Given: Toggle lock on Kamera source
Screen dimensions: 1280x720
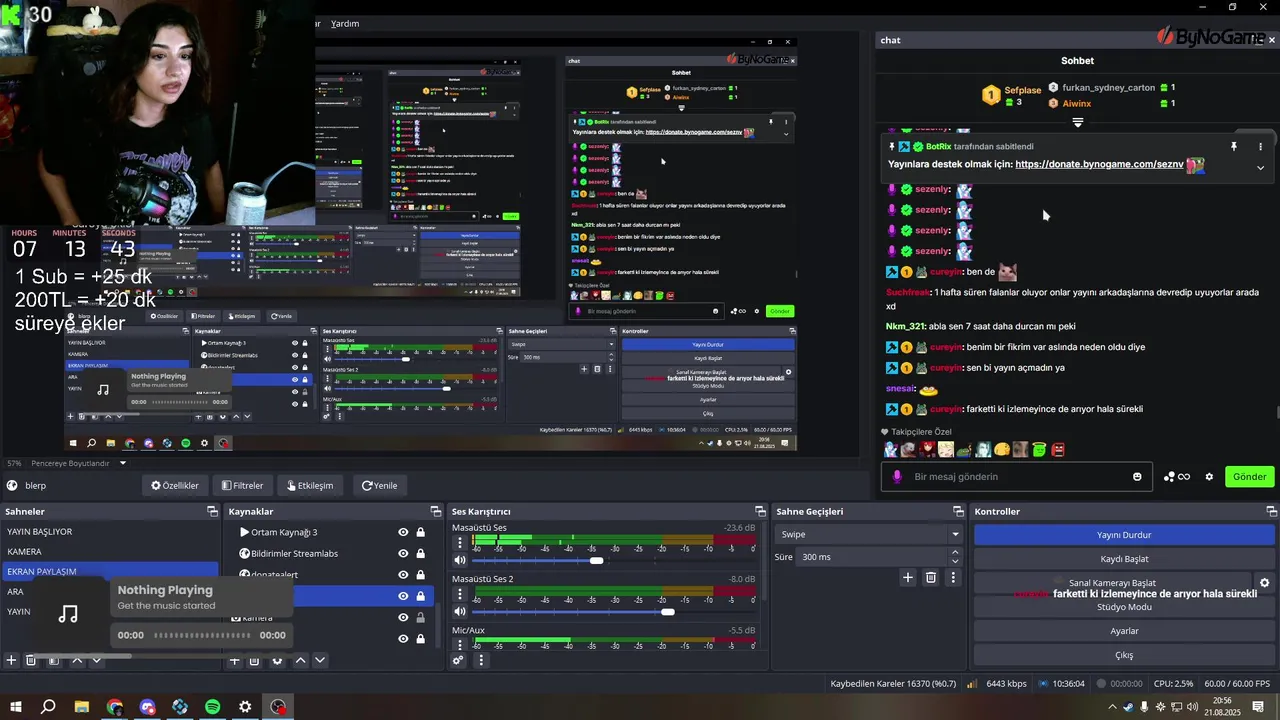Looking at the screenshot, I should [420, 617].
